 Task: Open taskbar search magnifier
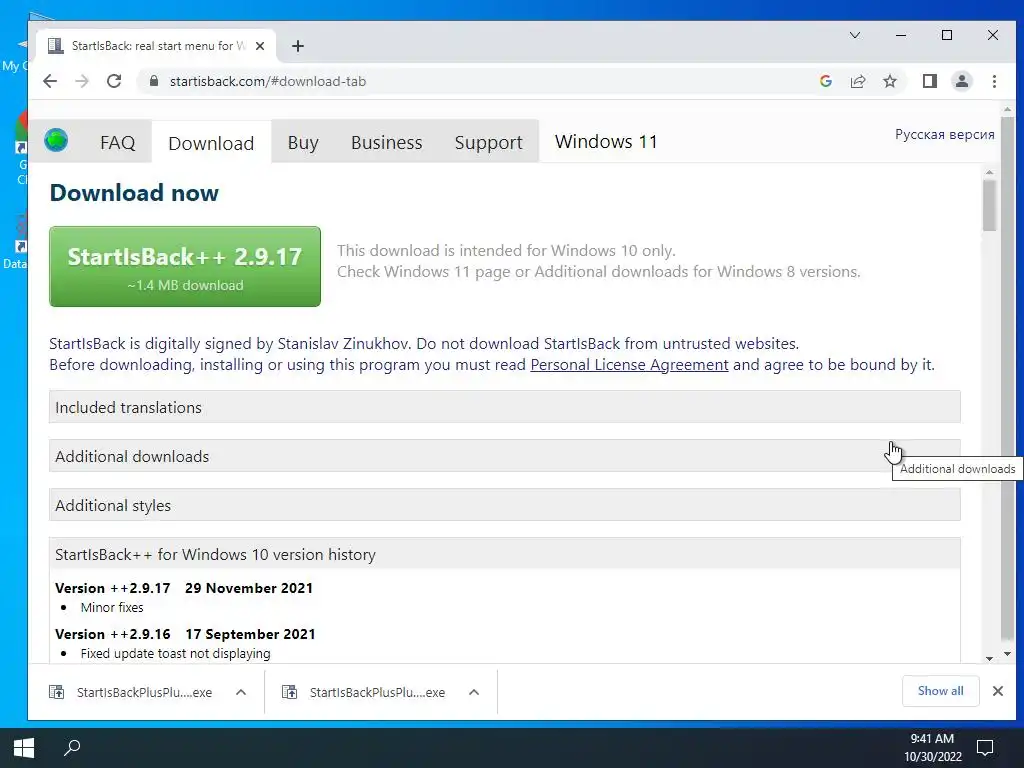coord(72,748)
